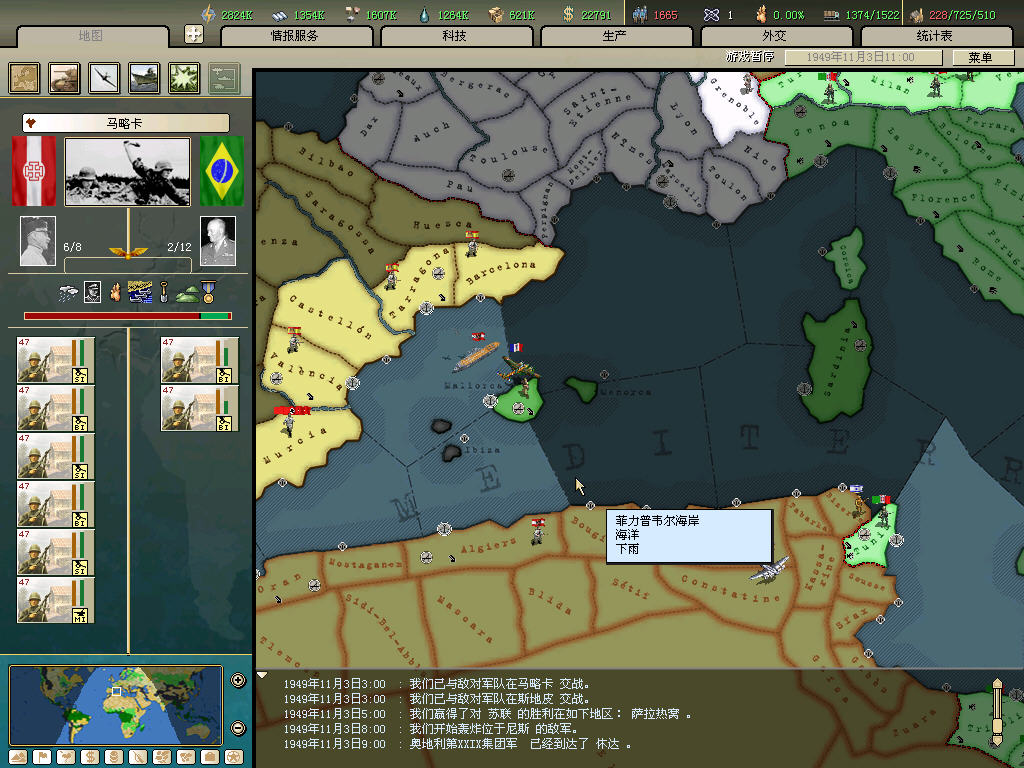1024x768 pixels.
Task: Click the battle photo of soldiers
Action: (127, 172)
